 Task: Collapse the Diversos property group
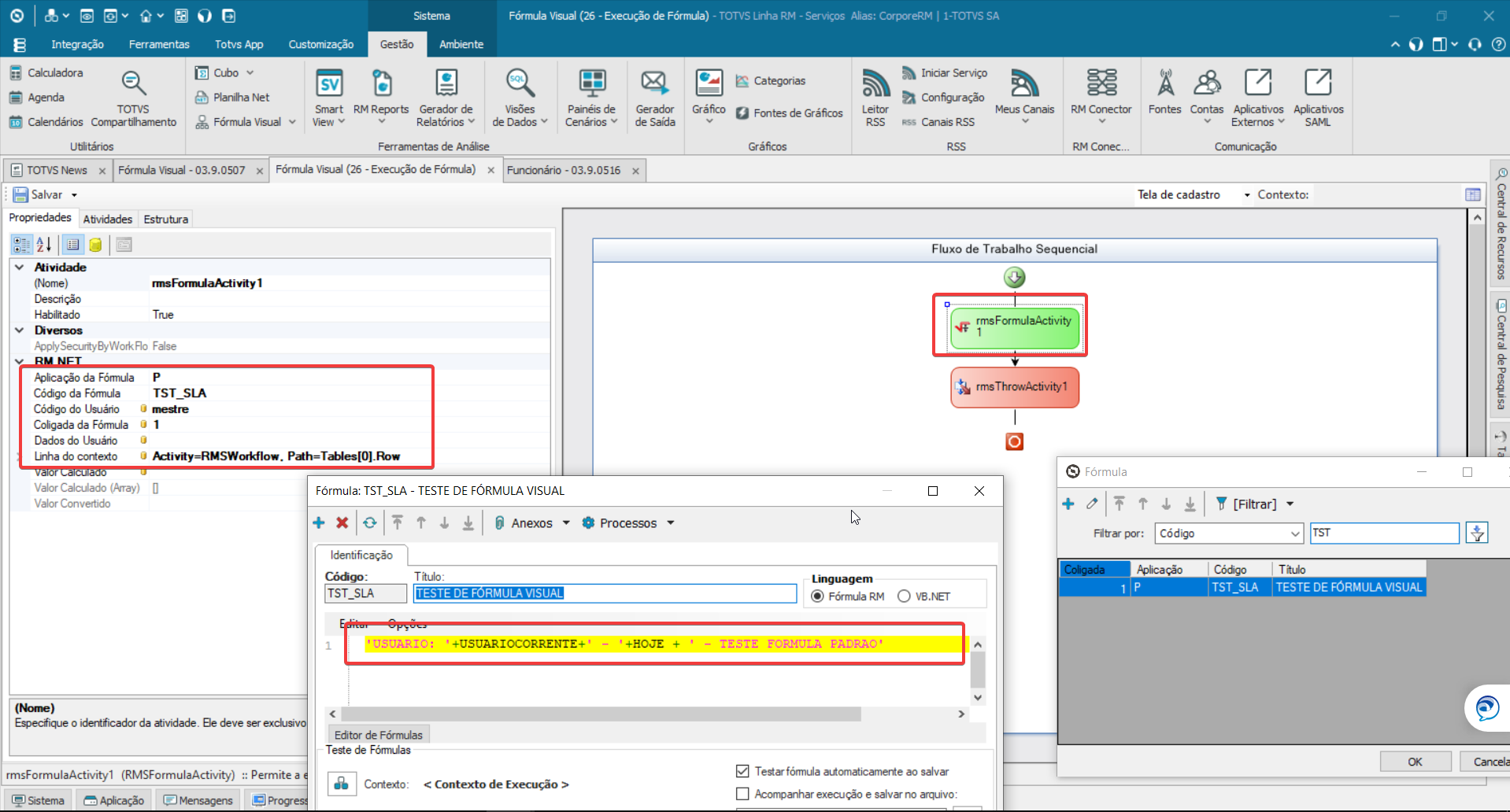(20, 330)
